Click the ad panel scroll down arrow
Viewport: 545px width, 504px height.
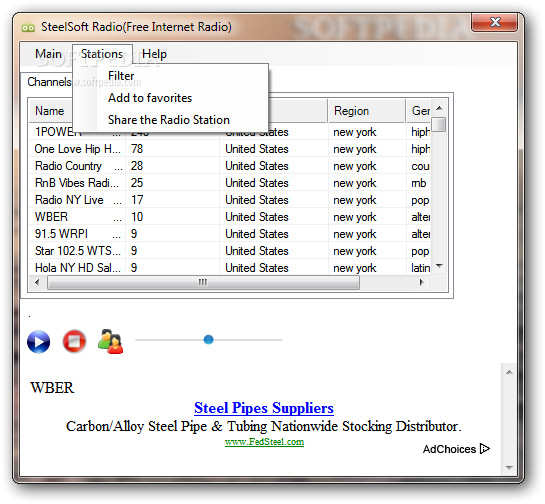click(x=509, y=468)
